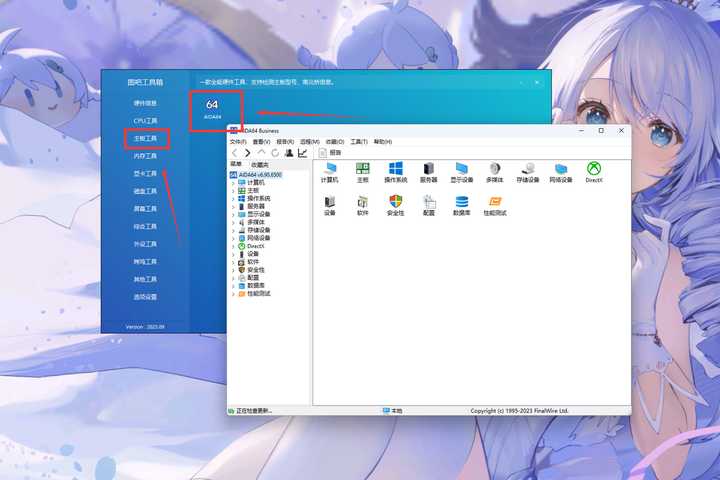Open the 数据库 database icon

pyautogui.click(x=461, y=205)
